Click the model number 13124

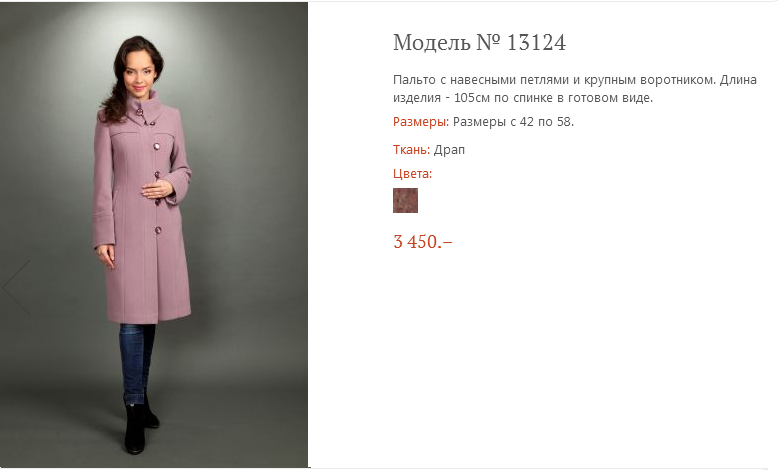point(537,43)
